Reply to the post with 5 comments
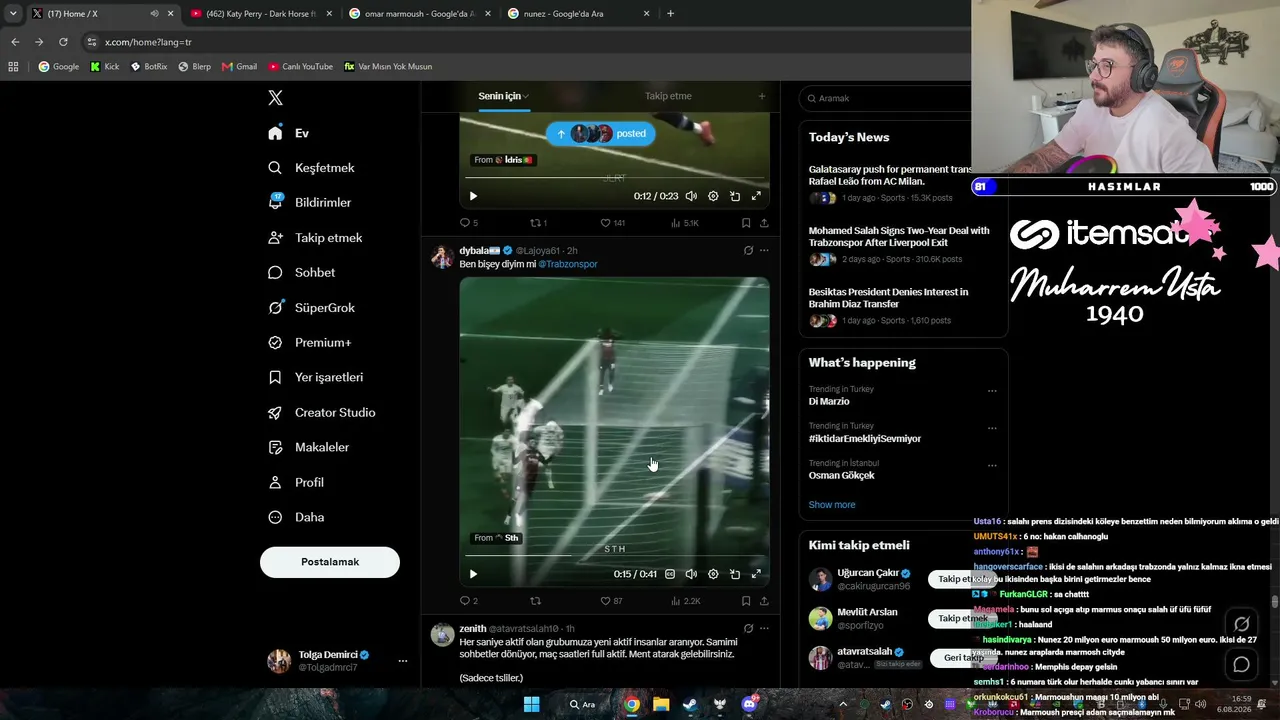This screenshot has width=1280, height=720. click(x=468, y=223)
